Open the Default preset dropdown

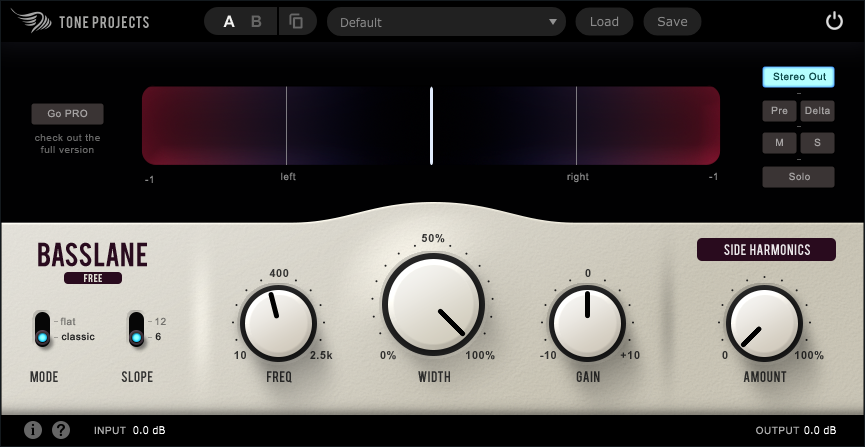pyautogui.click(x=446, y=21)
